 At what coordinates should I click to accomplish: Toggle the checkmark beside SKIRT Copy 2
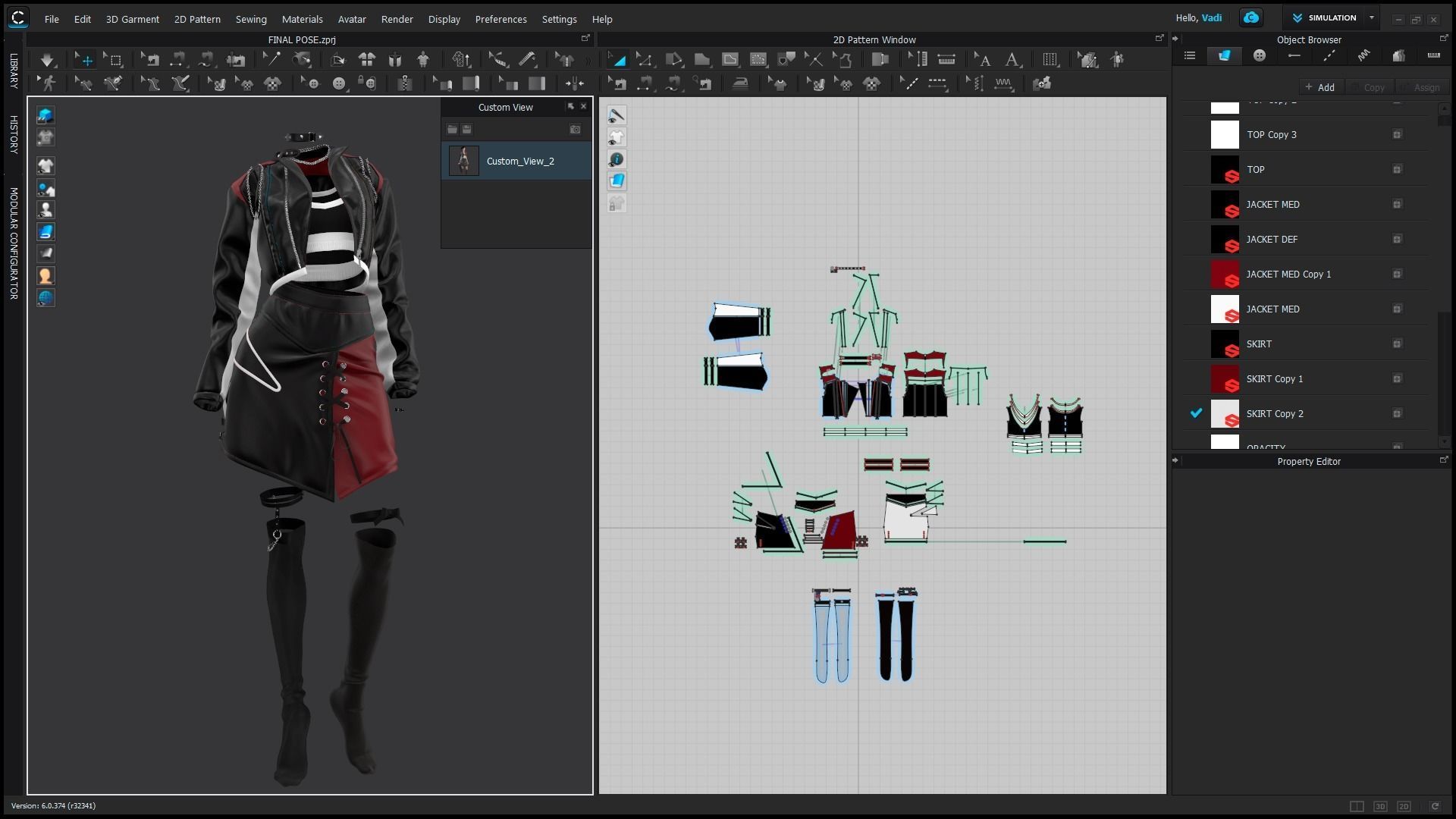[1196, 413]
